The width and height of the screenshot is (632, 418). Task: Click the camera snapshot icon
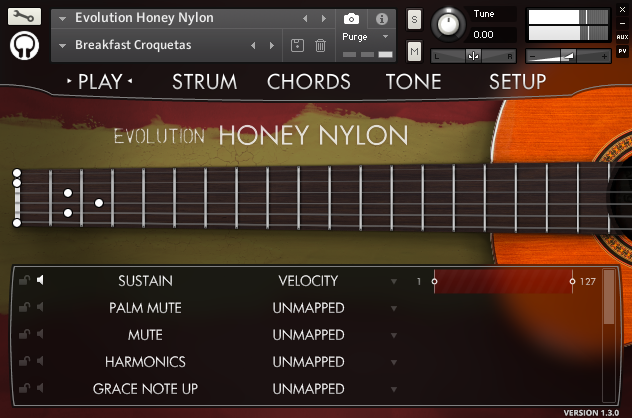tap(351, 19)
